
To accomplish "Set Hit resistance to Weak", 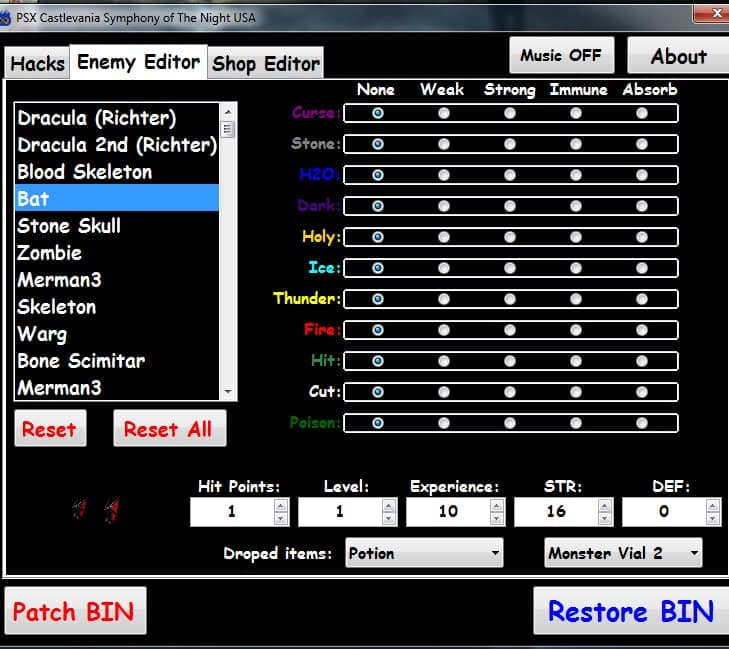I will pos(444,361).
